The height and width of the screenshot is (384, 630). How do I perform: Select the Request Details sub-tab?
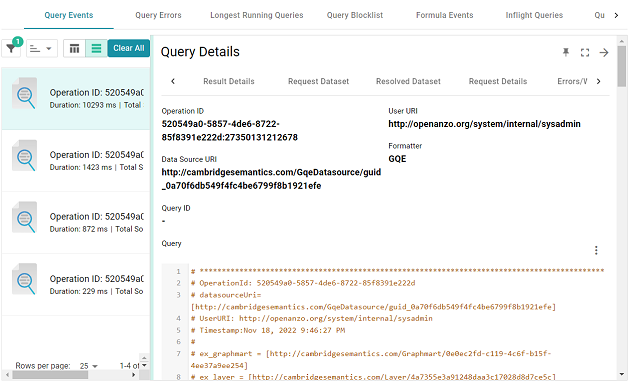[498, 82]
